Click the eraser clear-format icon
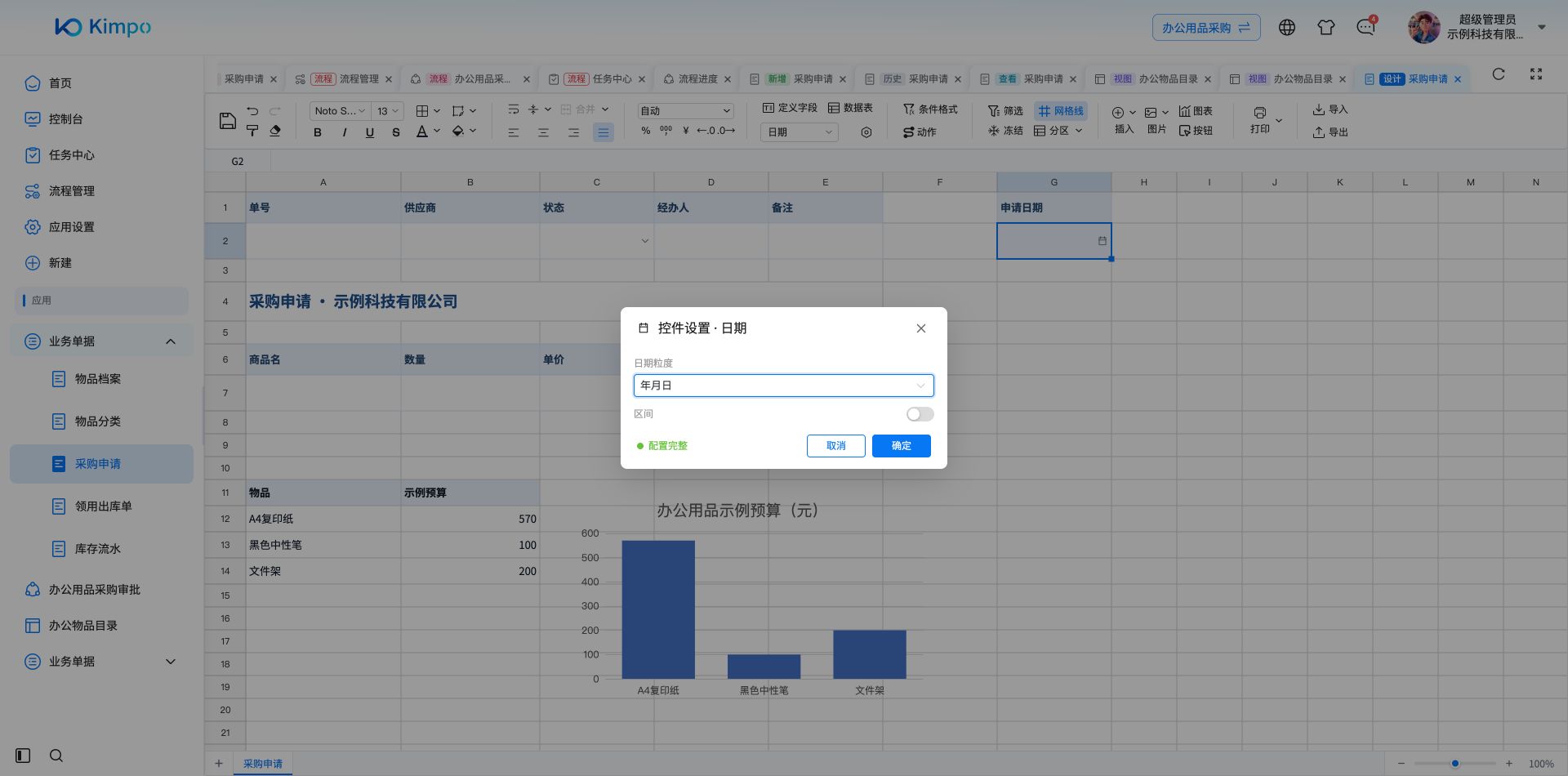Screen dimensions: 1568x776 point(275,131)
